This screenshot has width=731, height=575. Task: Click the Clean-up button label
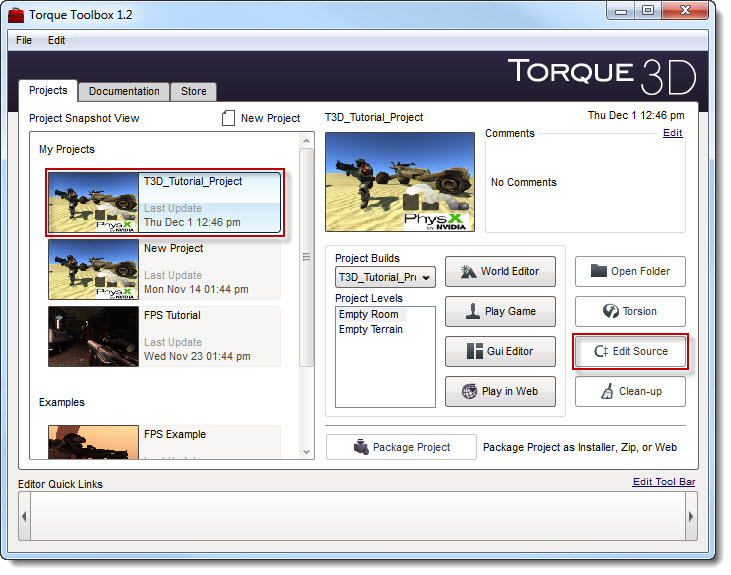pyautogui.click(x=640, y=391)
